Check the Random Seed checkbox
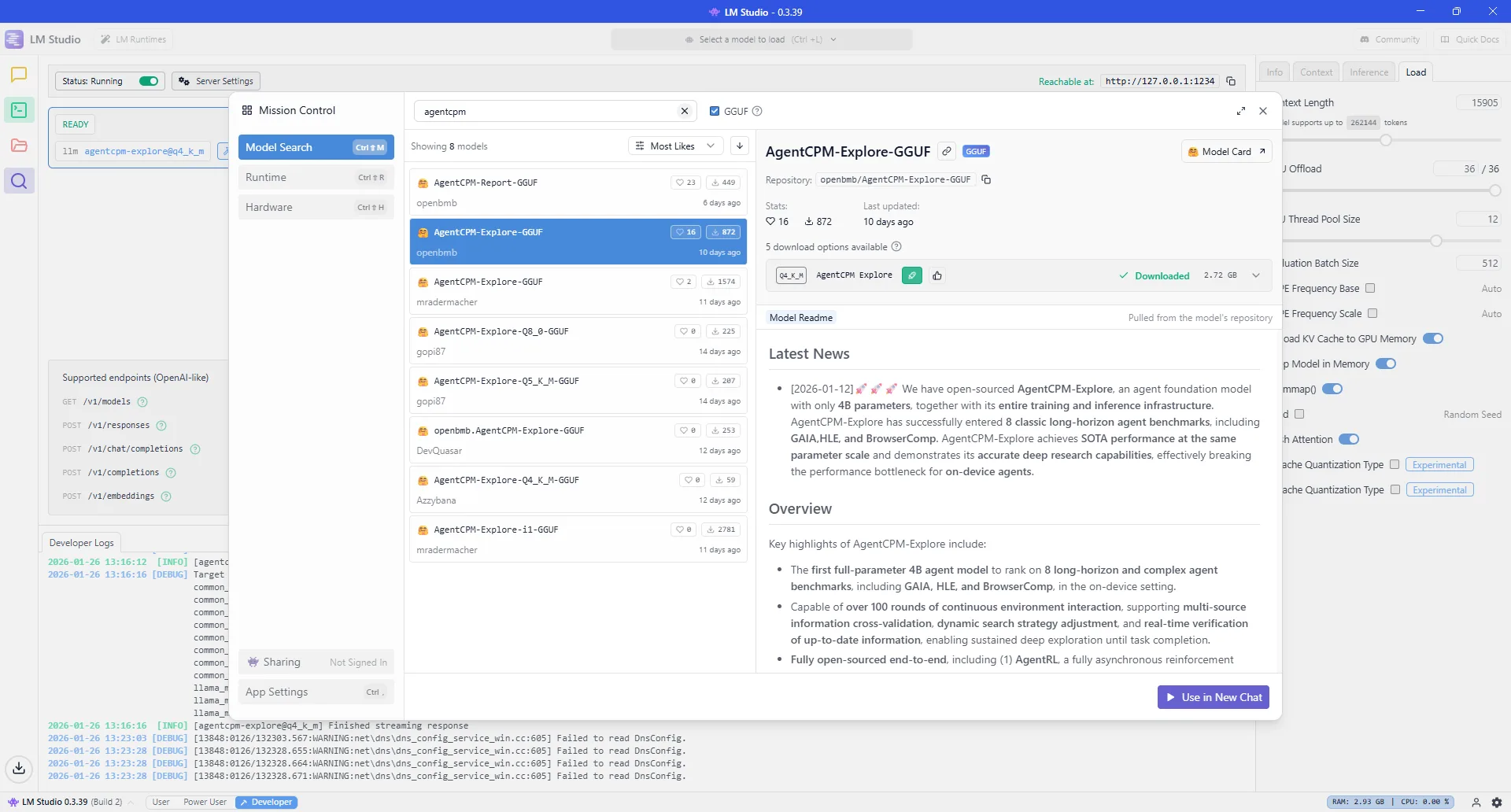The height and width of the screenshot is (812, 1511). 1299,414
